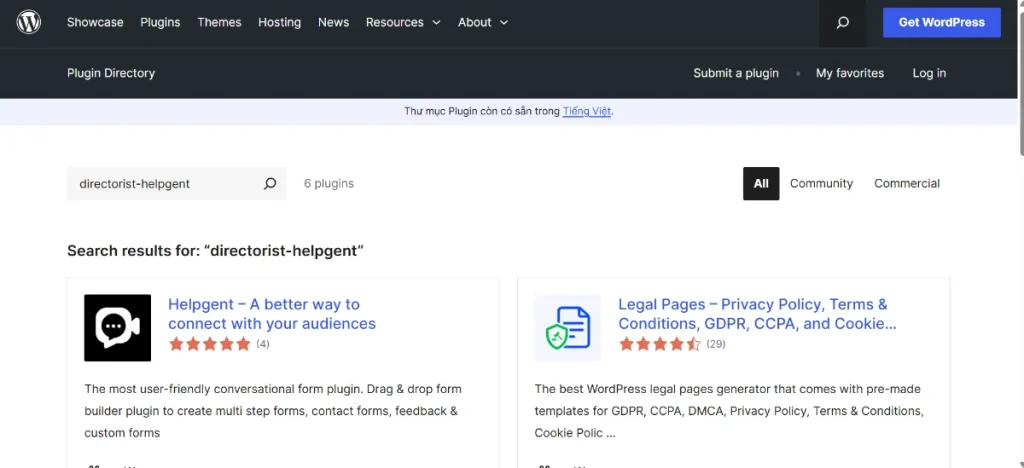
Task: Click Helpgent (4) review count
Action: click(x=263, y=344)
